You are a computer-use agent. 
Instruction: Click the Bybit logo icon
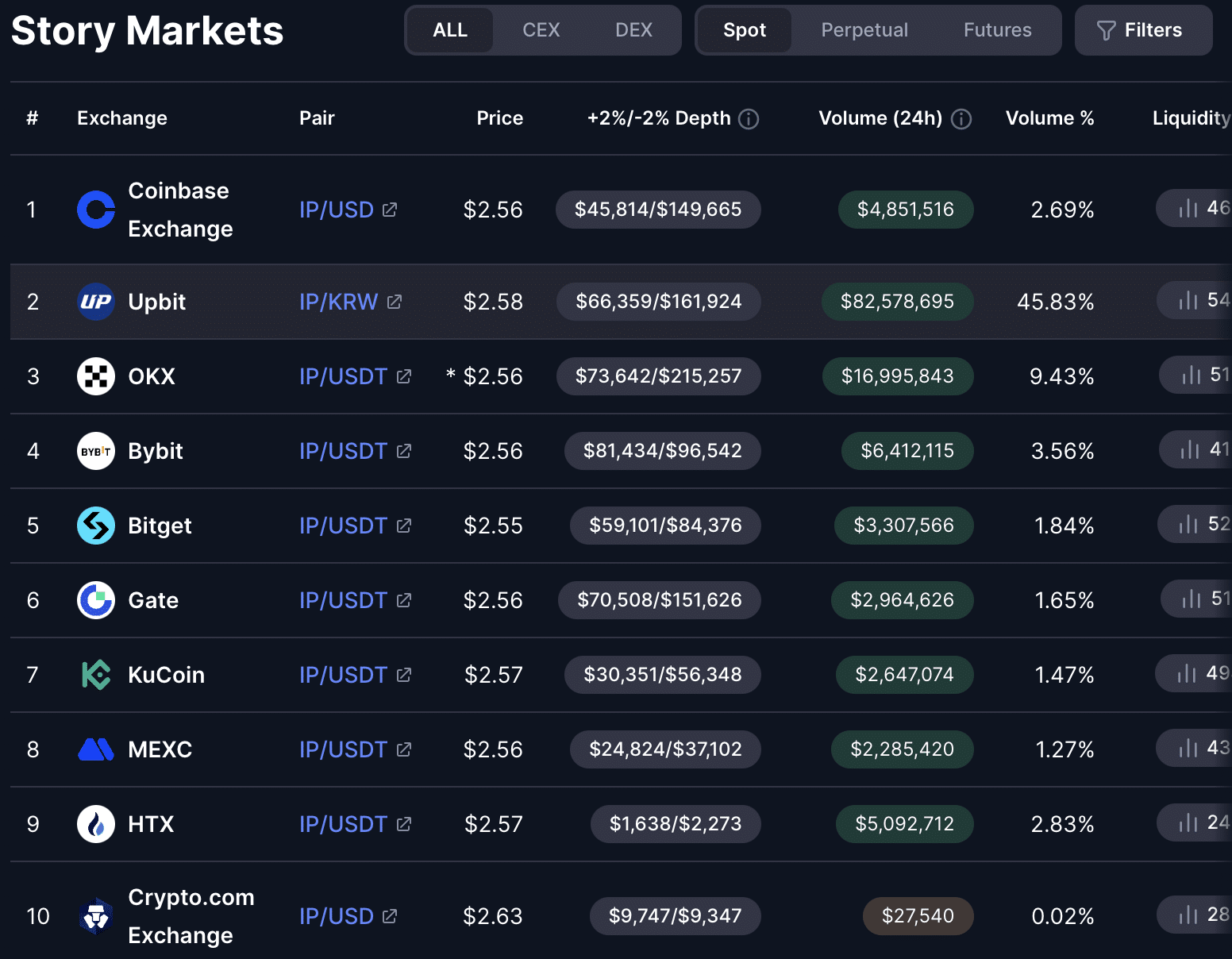pos(96,451)
